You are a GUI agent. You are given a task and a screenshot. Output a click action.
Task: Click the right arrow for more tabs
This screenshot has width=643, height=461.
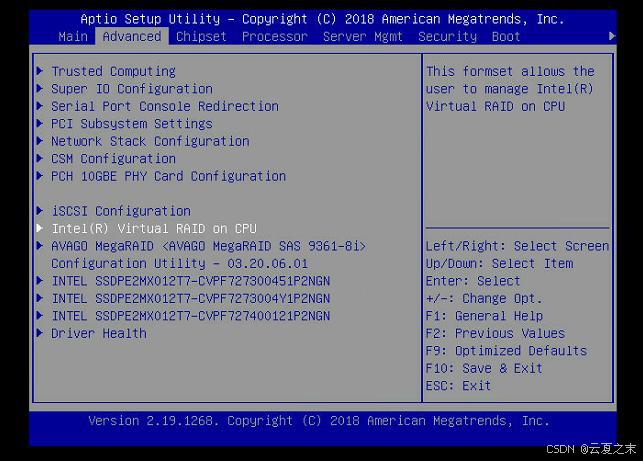(611, 36)
